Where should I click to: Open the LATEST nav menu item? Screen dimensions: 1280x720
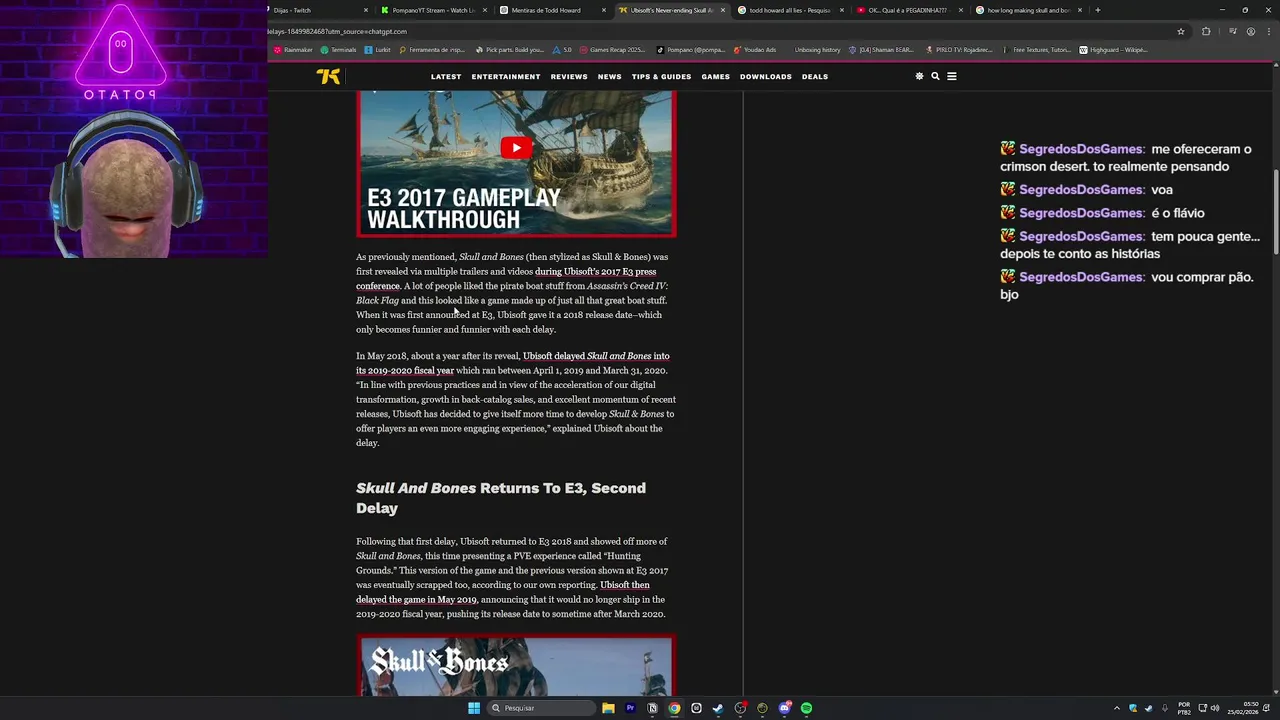446,77
